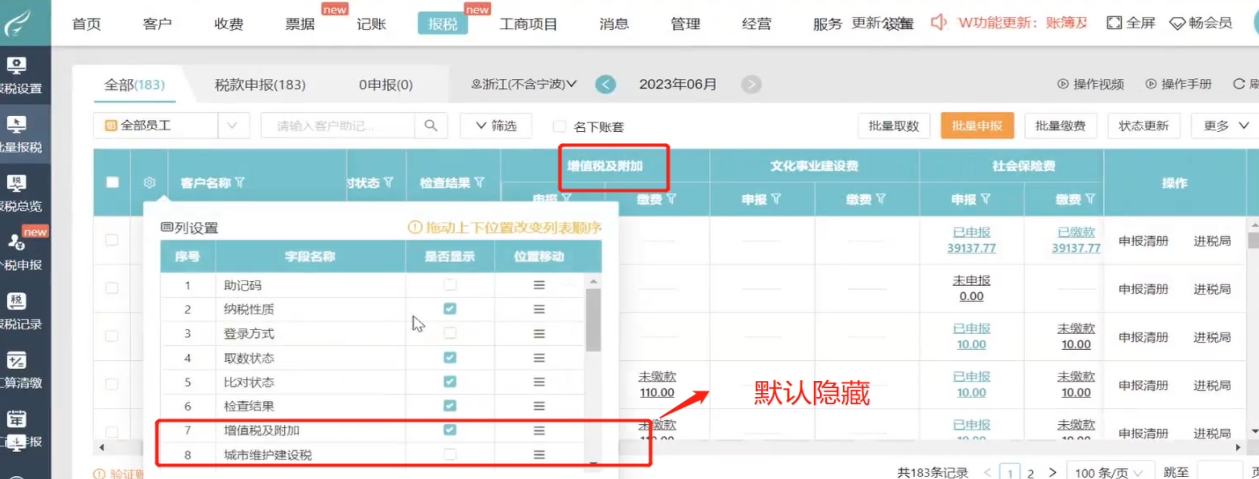Image resolution: width=1259 pixels, height=479 pixels.
Task: Go to next month with right arrow
Action: click(x=751, y=84)
